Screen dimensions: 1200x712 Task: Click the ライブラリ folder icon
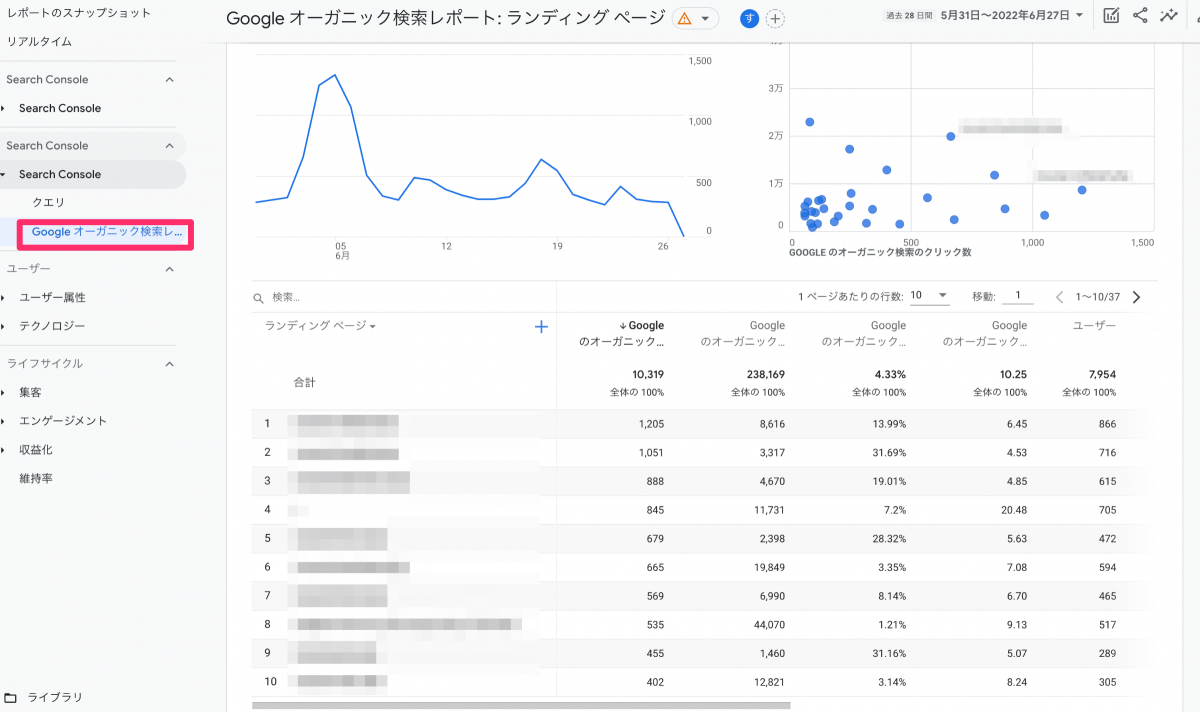11,697
